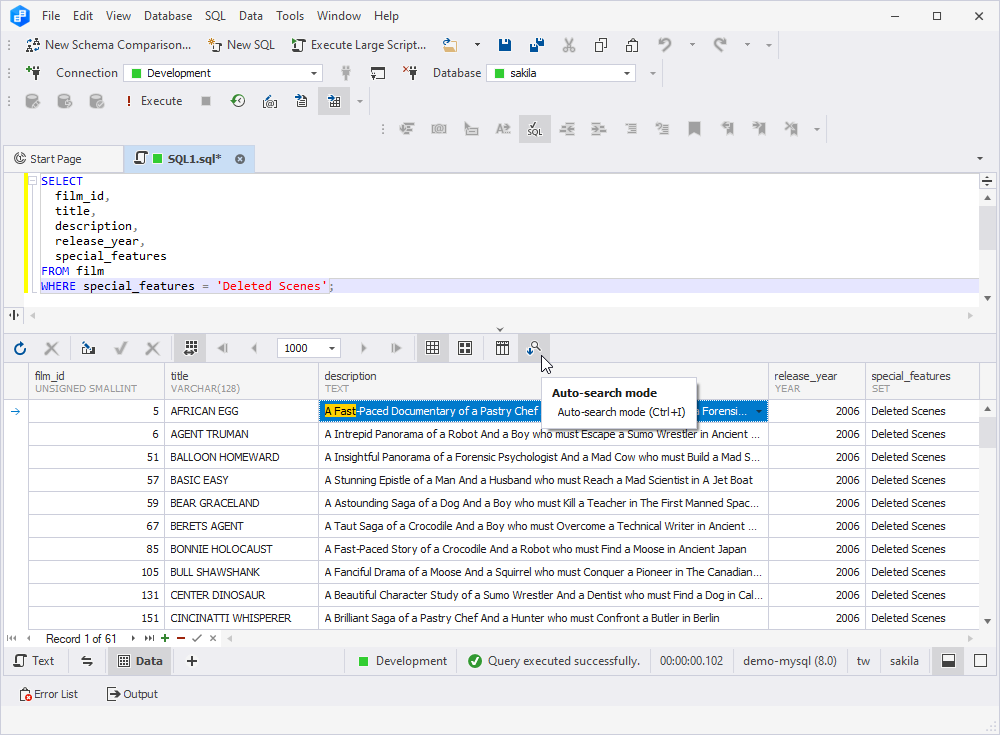Click the decrease indent icon
The image size is (1000, 735).
[x=567, y=129]
